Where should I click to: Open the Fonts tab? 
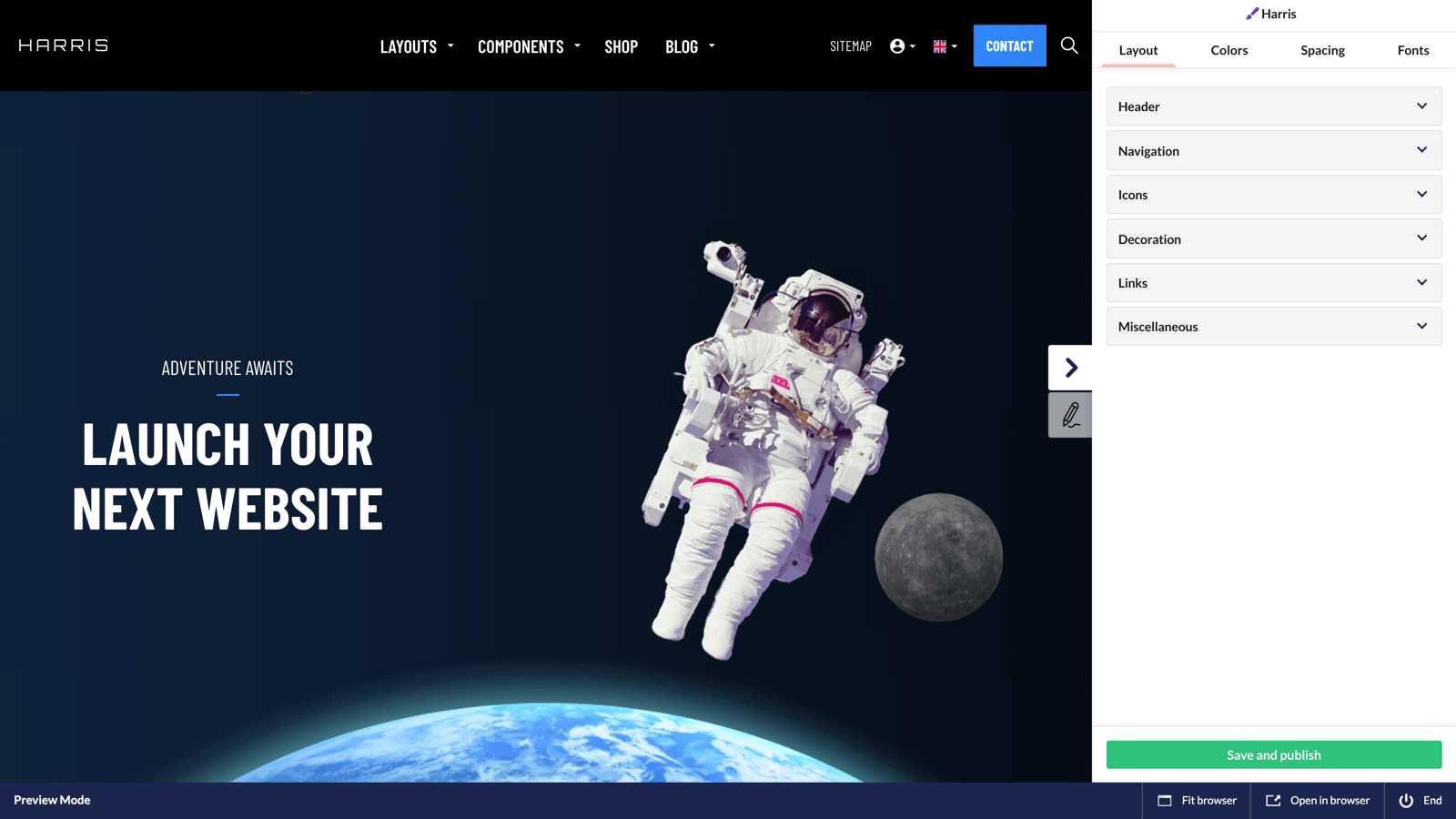coord(1412,50)
